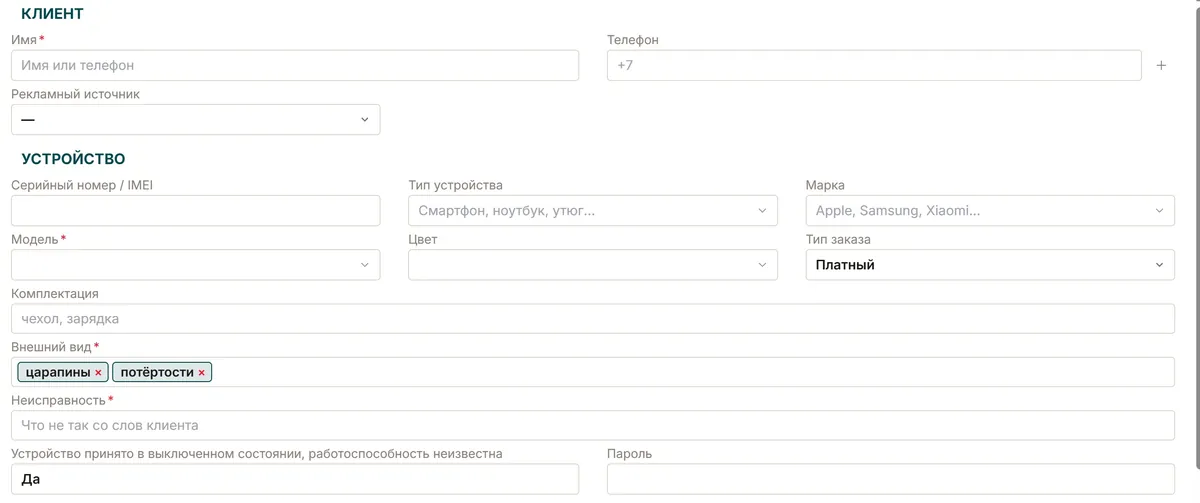Click the «Комплектация» field with чехол, зарядка
The image size is (1200, 503).
tap(593, 319)
